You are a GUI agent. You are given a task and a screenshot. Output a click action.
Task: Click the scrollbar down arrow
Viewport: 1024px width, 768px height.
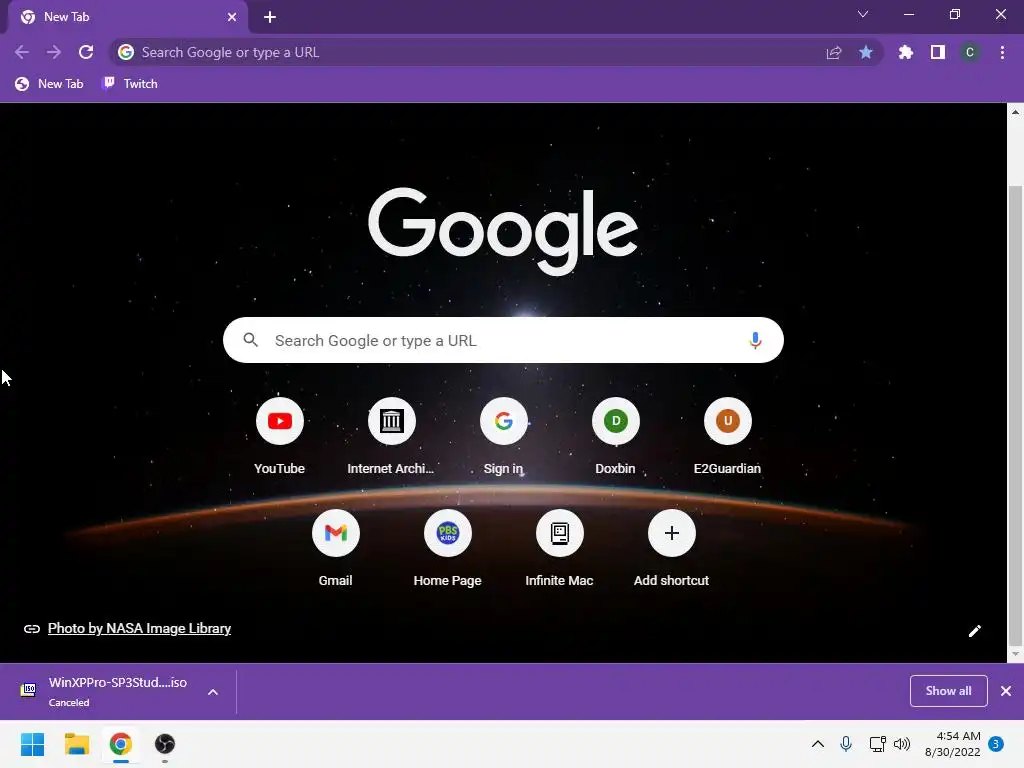1015,654
